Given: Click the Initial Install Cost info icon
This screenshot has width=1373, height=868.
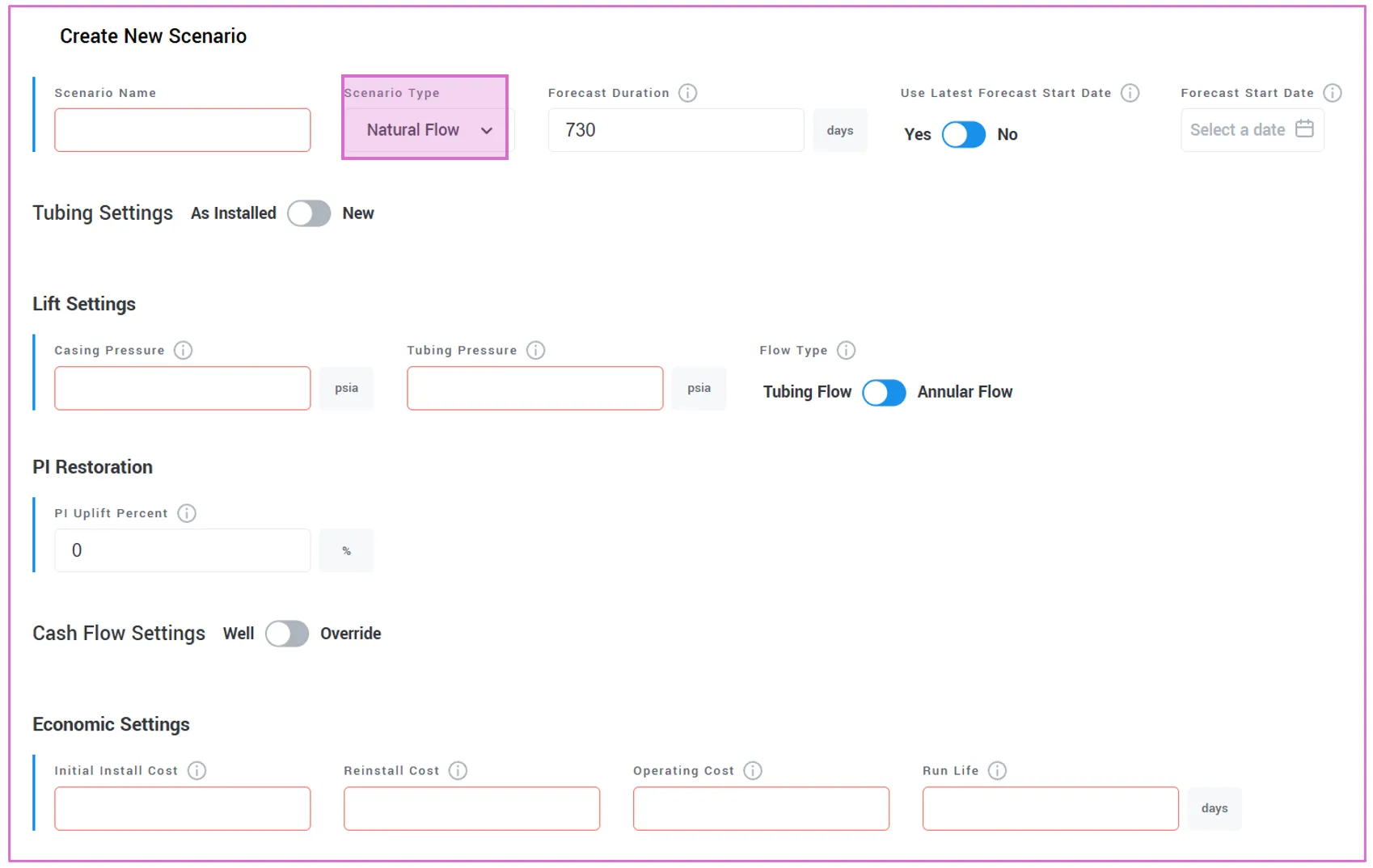Looking at the screenshot, I should pyautogui.click(x=196, y=770).
